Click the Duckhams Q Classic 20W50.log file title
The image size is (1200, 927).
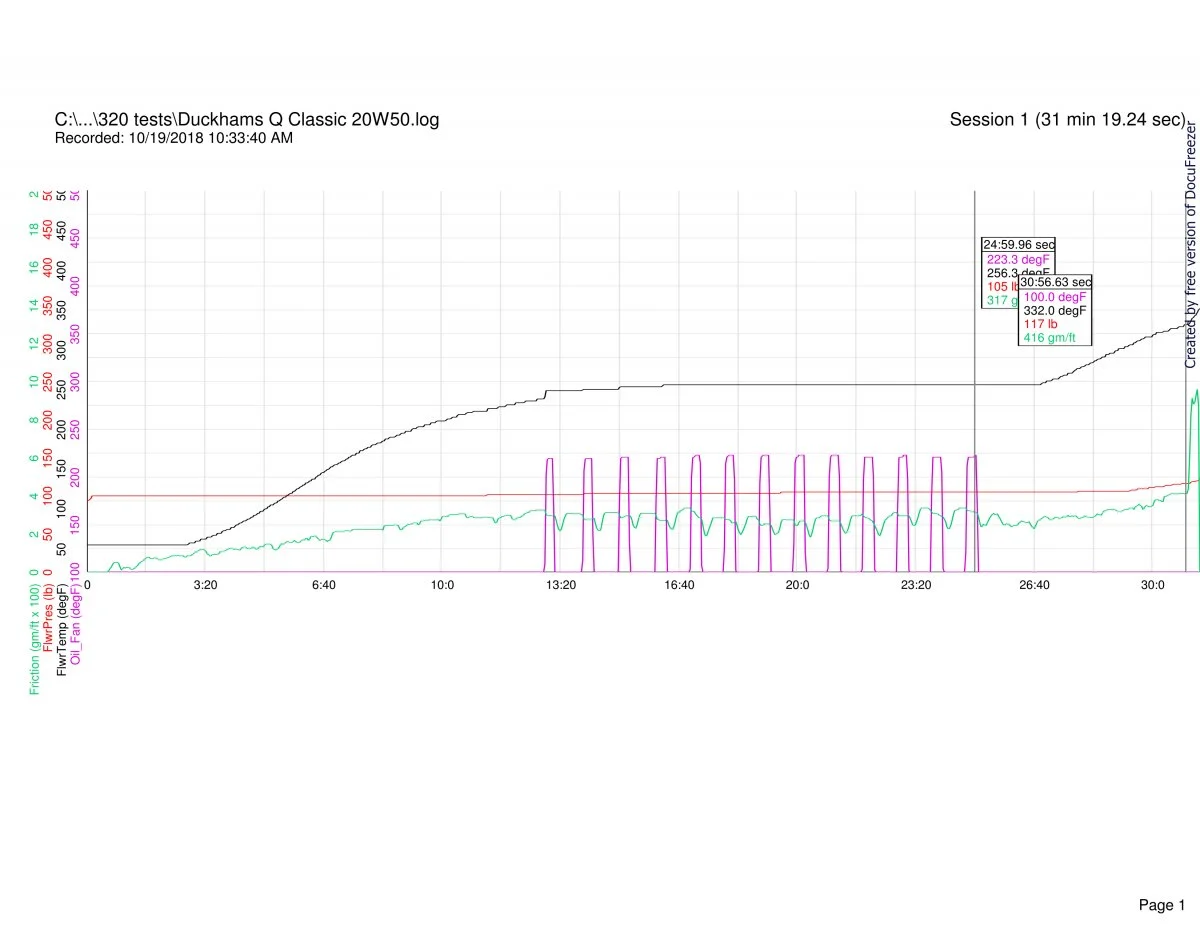[246, 120]
